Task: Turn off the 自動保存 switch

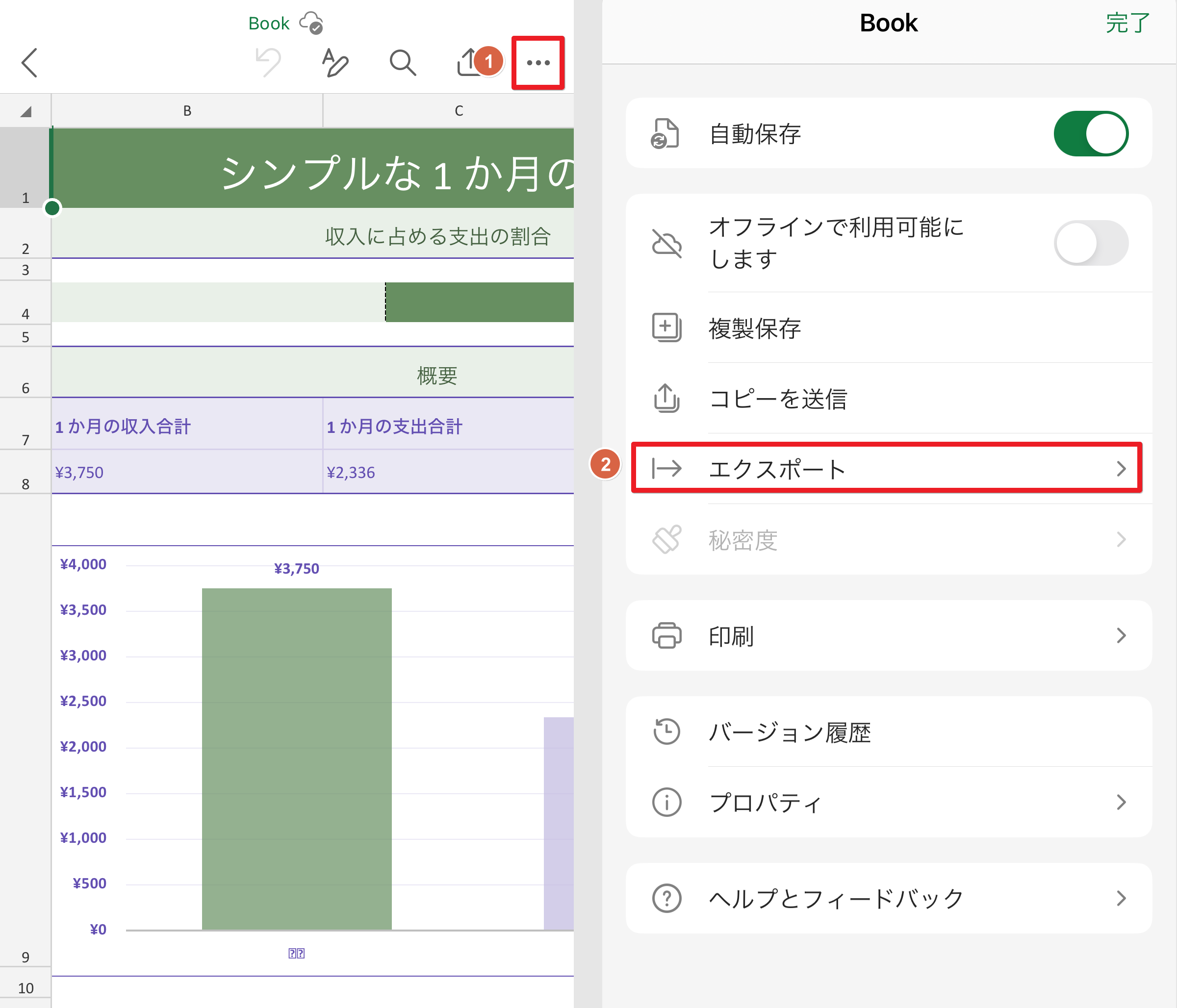Action: coord(1091,133)
